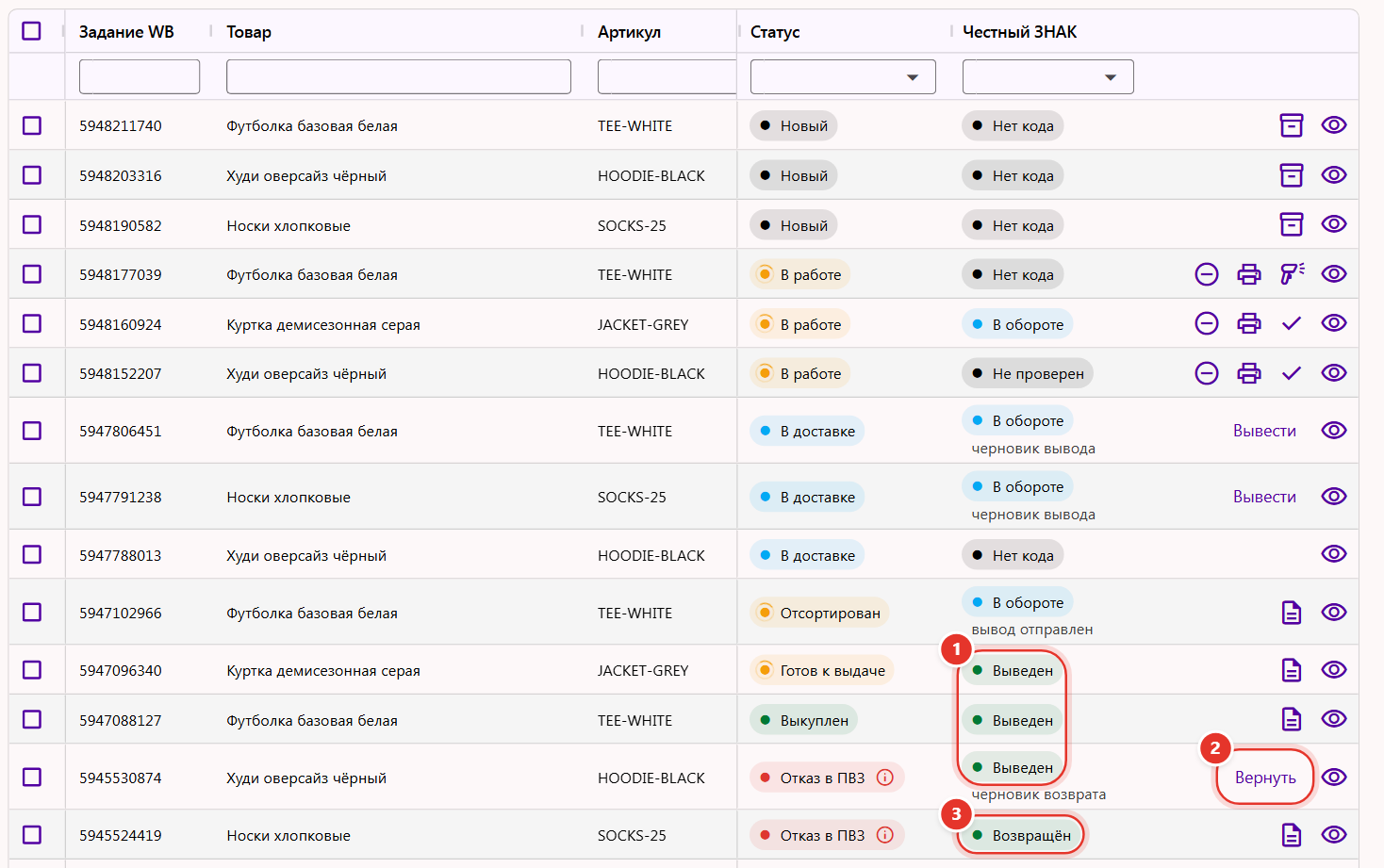This screenshot has width=1384, height=868.
Task: Click minus circle icon in row 5948177039
Action: [1207, 274]
